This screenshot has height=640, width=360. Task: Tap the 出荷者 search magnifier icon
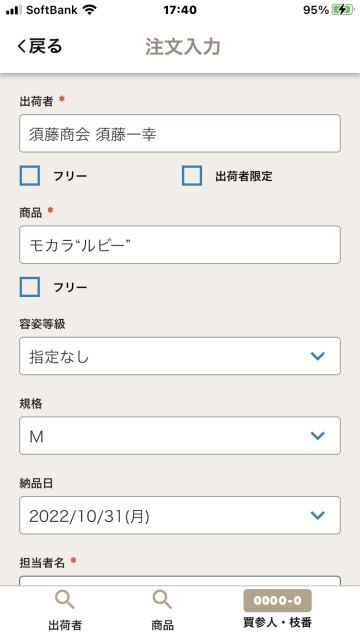coord(65,600)
